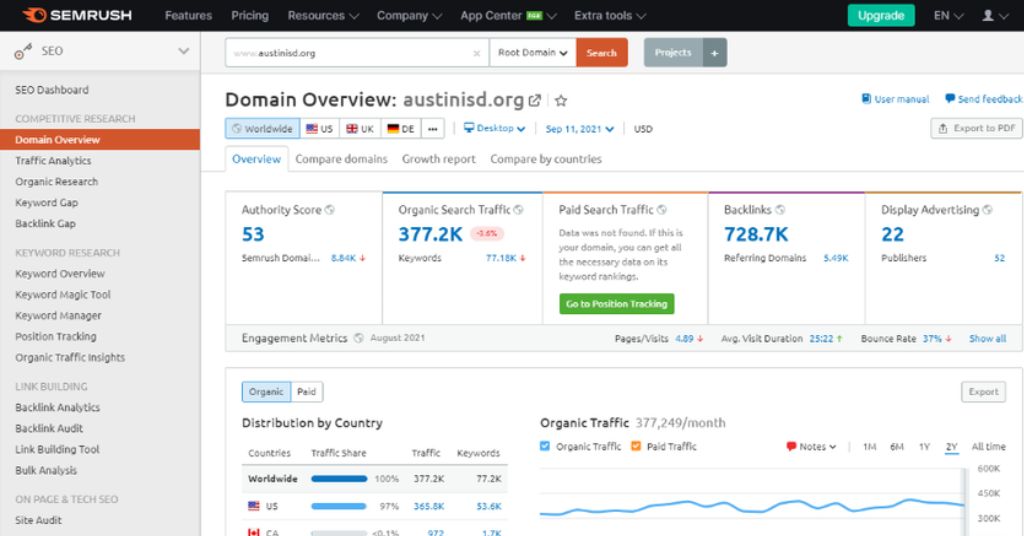Toggle the Paid Traffic checkbox
This screenshot has height=536, width=1024.
(635, 447)
